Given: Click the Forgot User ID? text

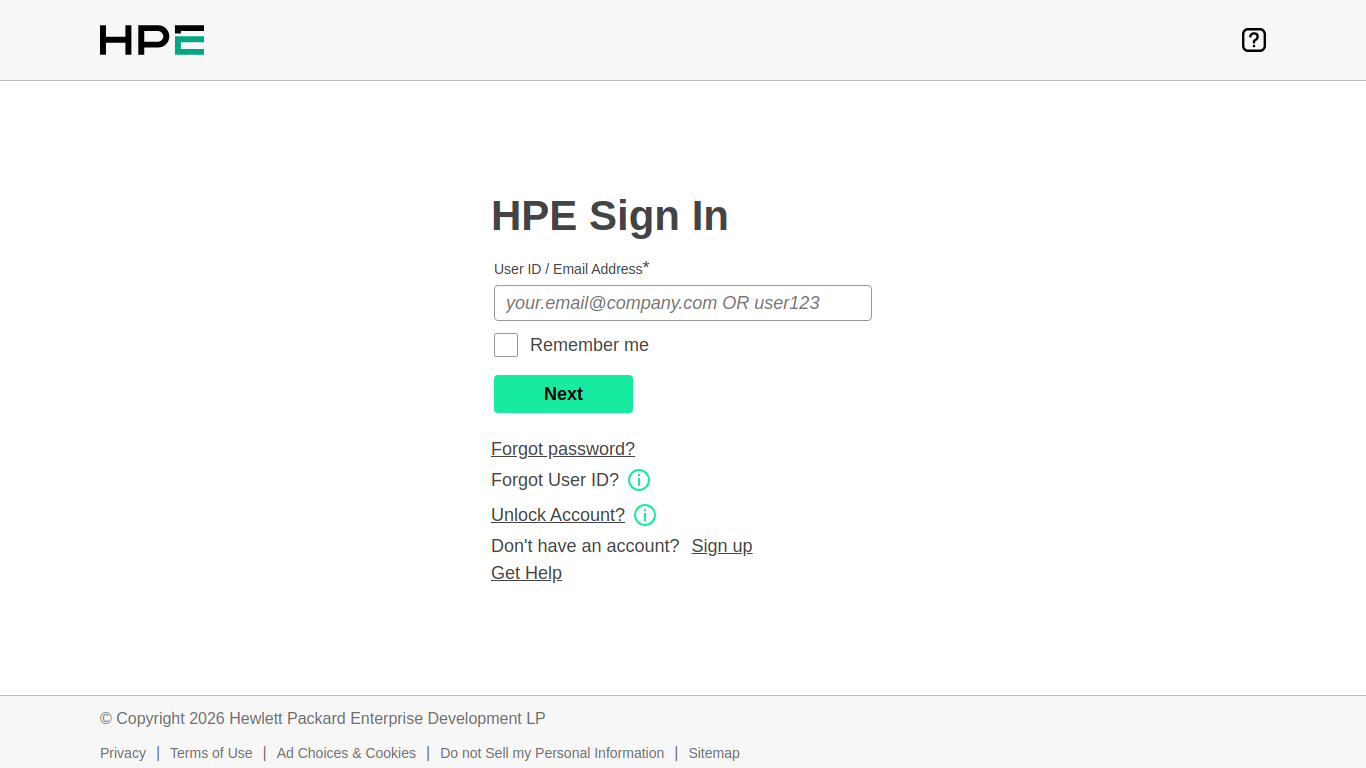Looking at the screenshot, I should [555, 480].
